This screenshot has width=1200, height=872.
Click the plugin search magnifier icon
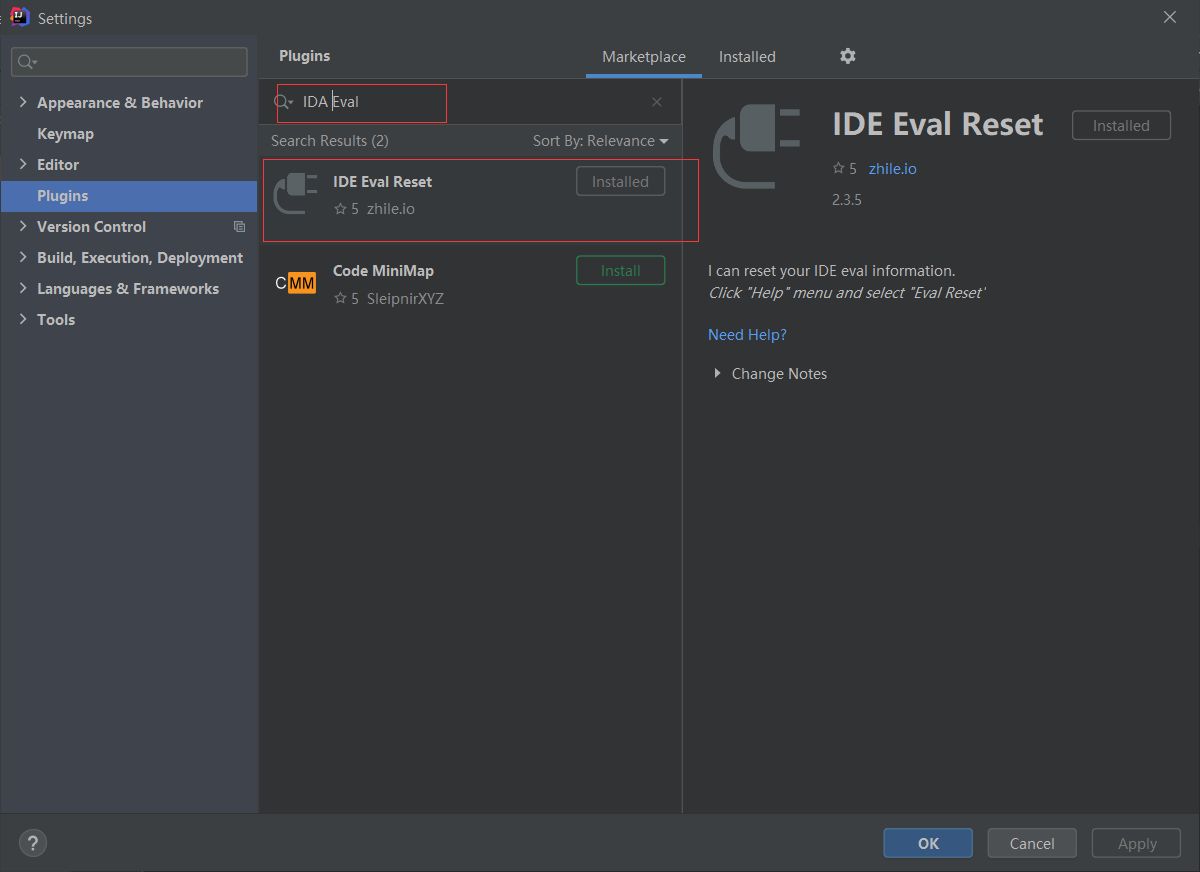pos(283,102)
